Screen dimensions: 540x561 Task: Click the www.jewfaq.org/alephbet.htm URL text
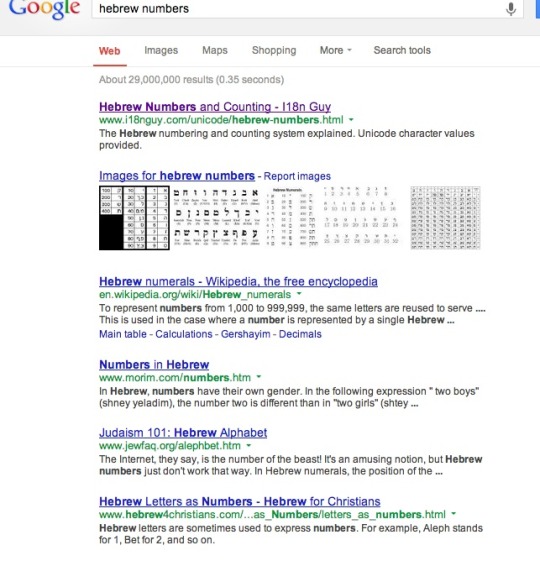pyautogui.click(x=170, y=446)
